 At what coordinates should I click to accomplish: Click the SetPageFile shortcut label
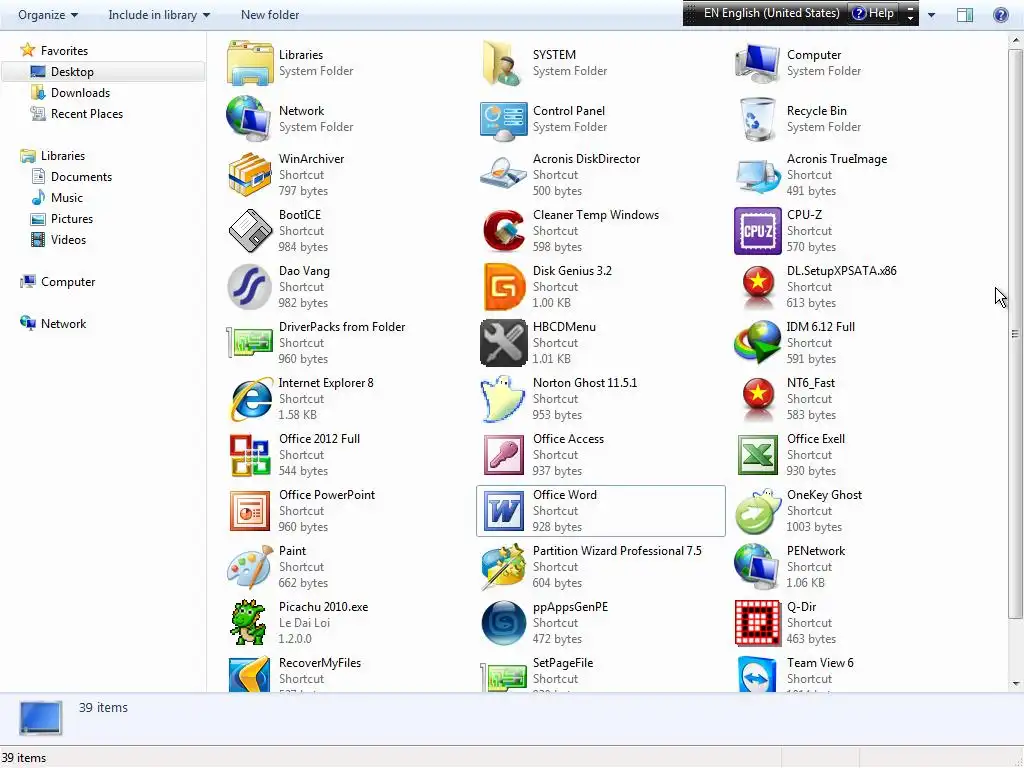click(563, 663)
